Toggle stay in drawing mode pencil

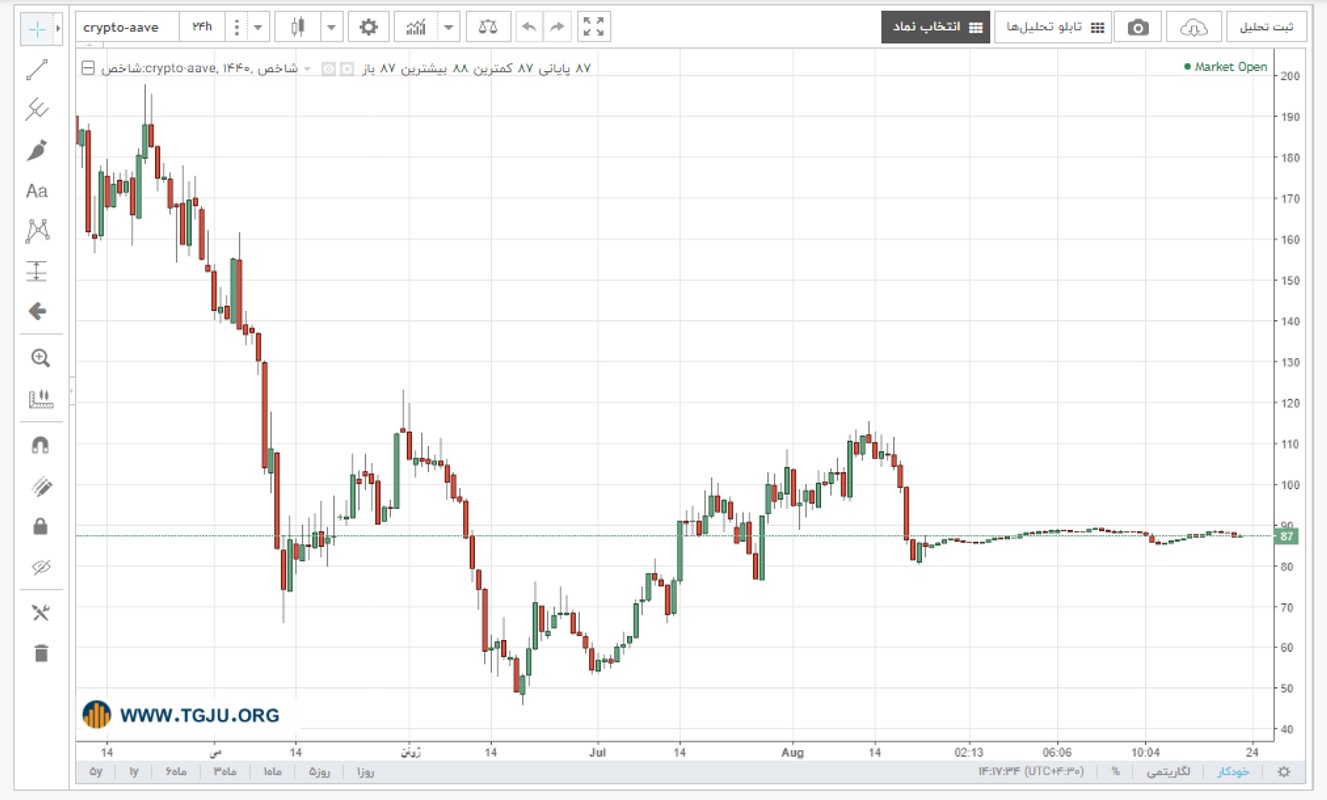pos(40,487)
